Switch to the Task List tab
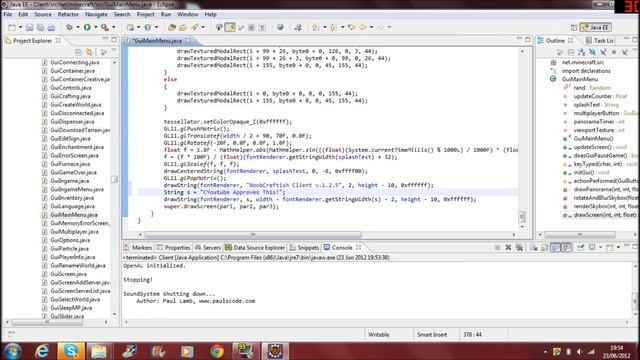The height and width of the screenshot is (360, 640). tap(600, 40)
